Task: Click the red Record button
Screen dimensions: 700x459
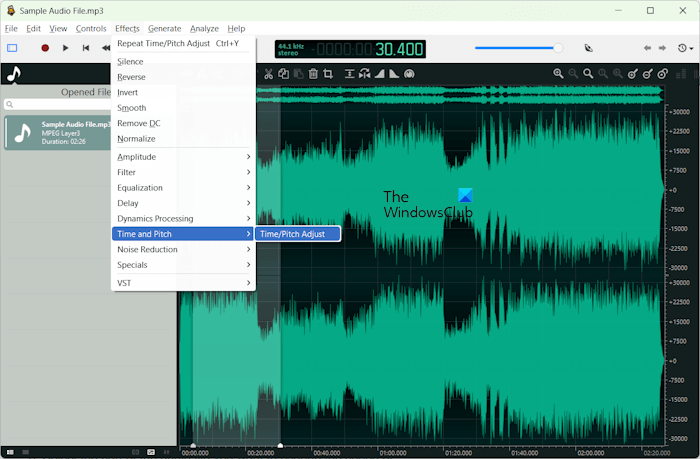Action: [x=45, y=48]
